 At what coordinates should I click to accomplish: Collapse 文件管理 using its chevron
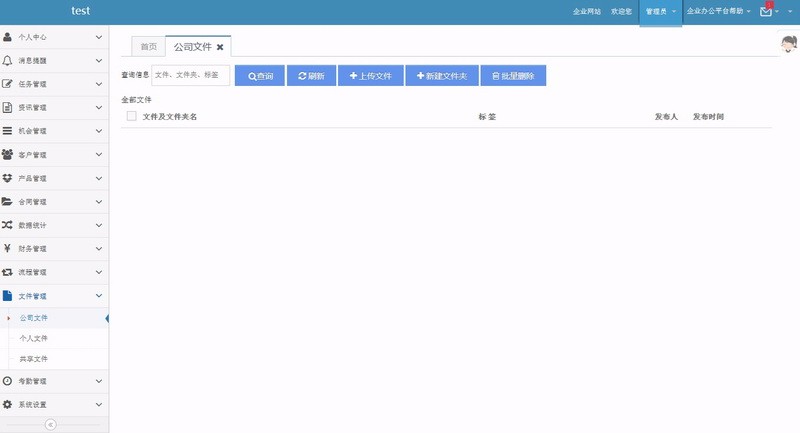click(x=99, y=296)
